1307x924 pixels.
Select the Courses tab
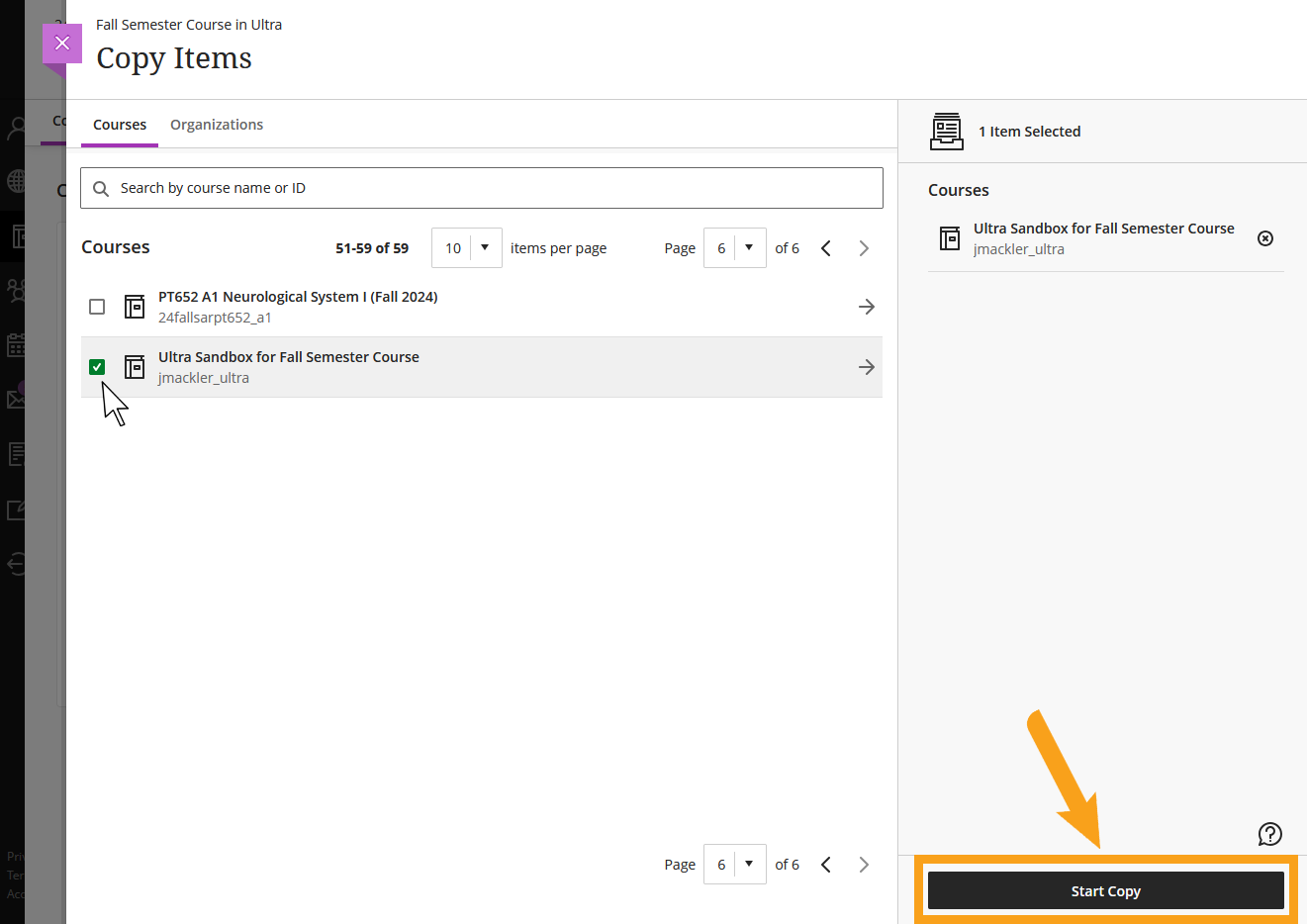click(119, 124)
